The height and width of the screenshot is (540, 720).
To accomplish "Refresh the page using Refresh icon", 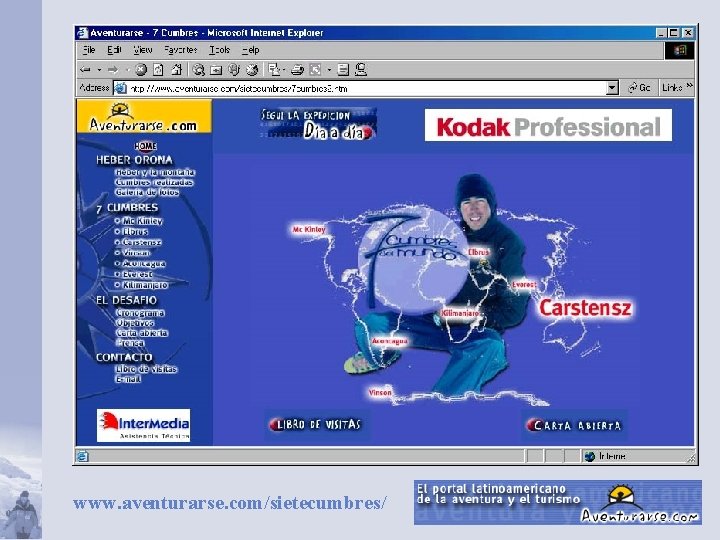I will click(158, 70).
